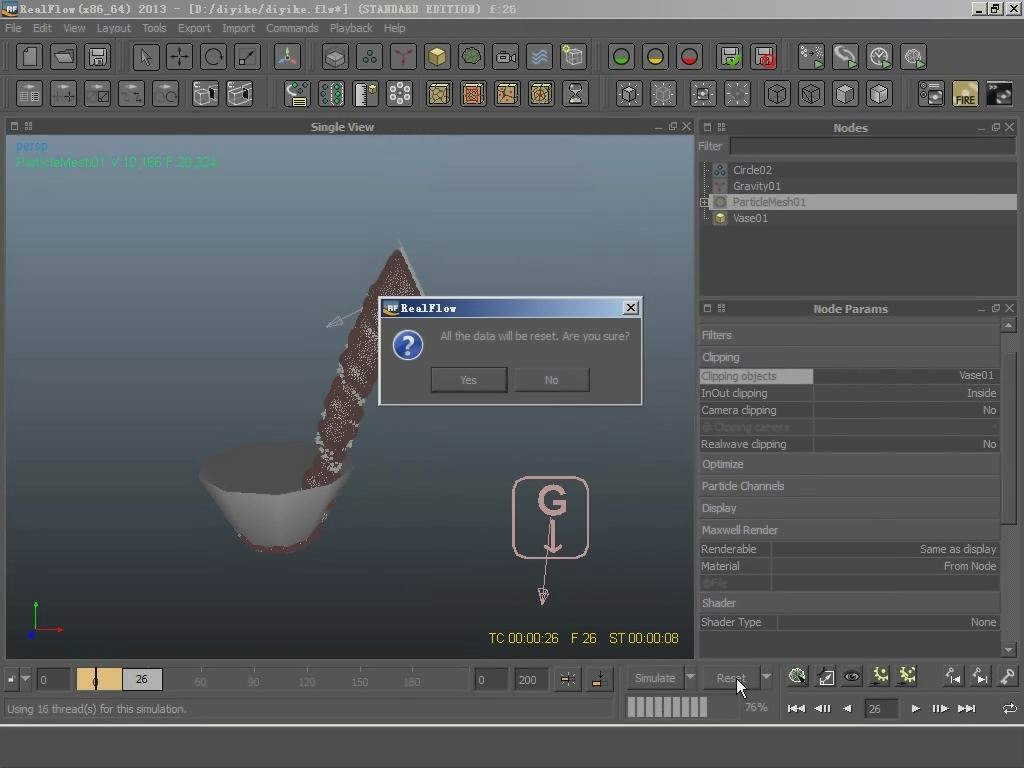1024x768 pixels.
Task: Open the Shader Type dropdown showing None
Action: click(888, 622)
